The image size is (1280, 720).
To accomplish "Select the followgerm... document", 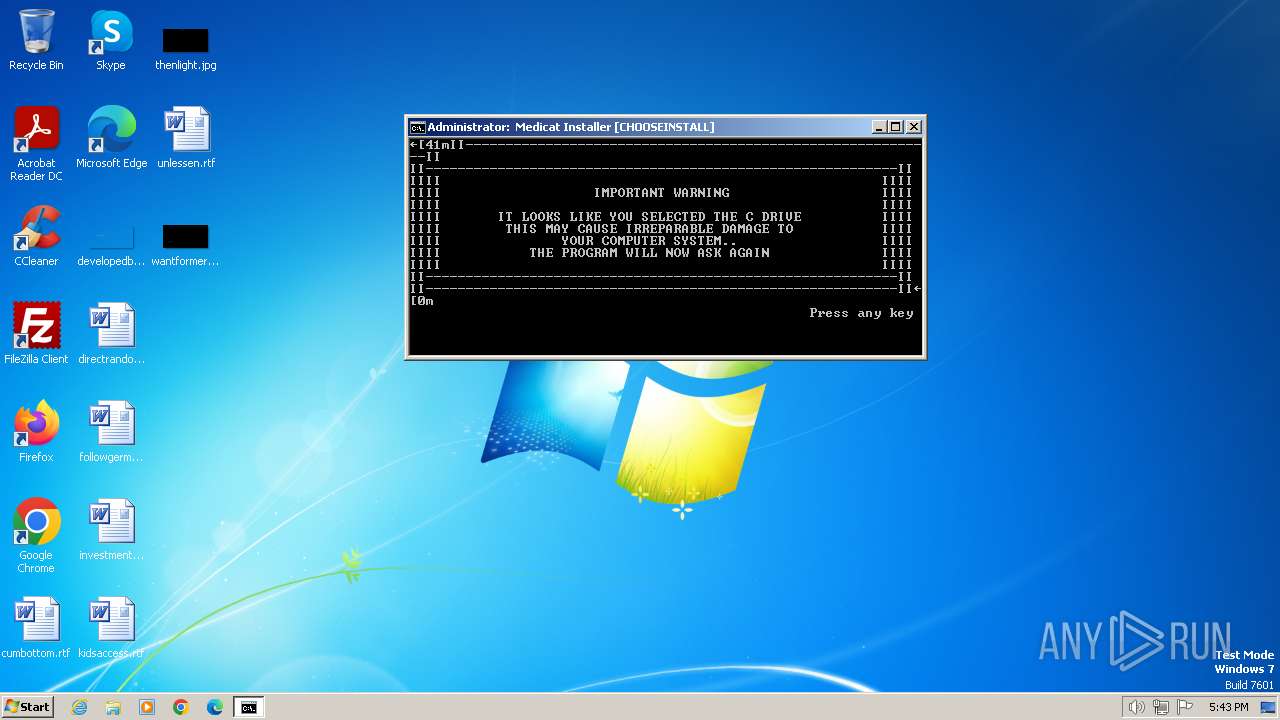I will pyautogui.click(x=111, y=432).
